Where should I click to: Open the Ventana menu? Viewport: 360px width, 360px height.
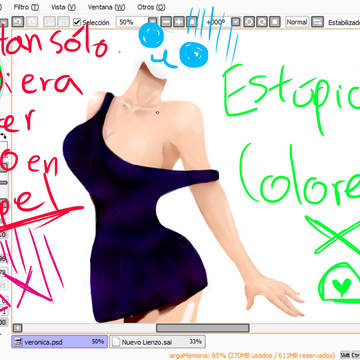[x=106, y=7]
